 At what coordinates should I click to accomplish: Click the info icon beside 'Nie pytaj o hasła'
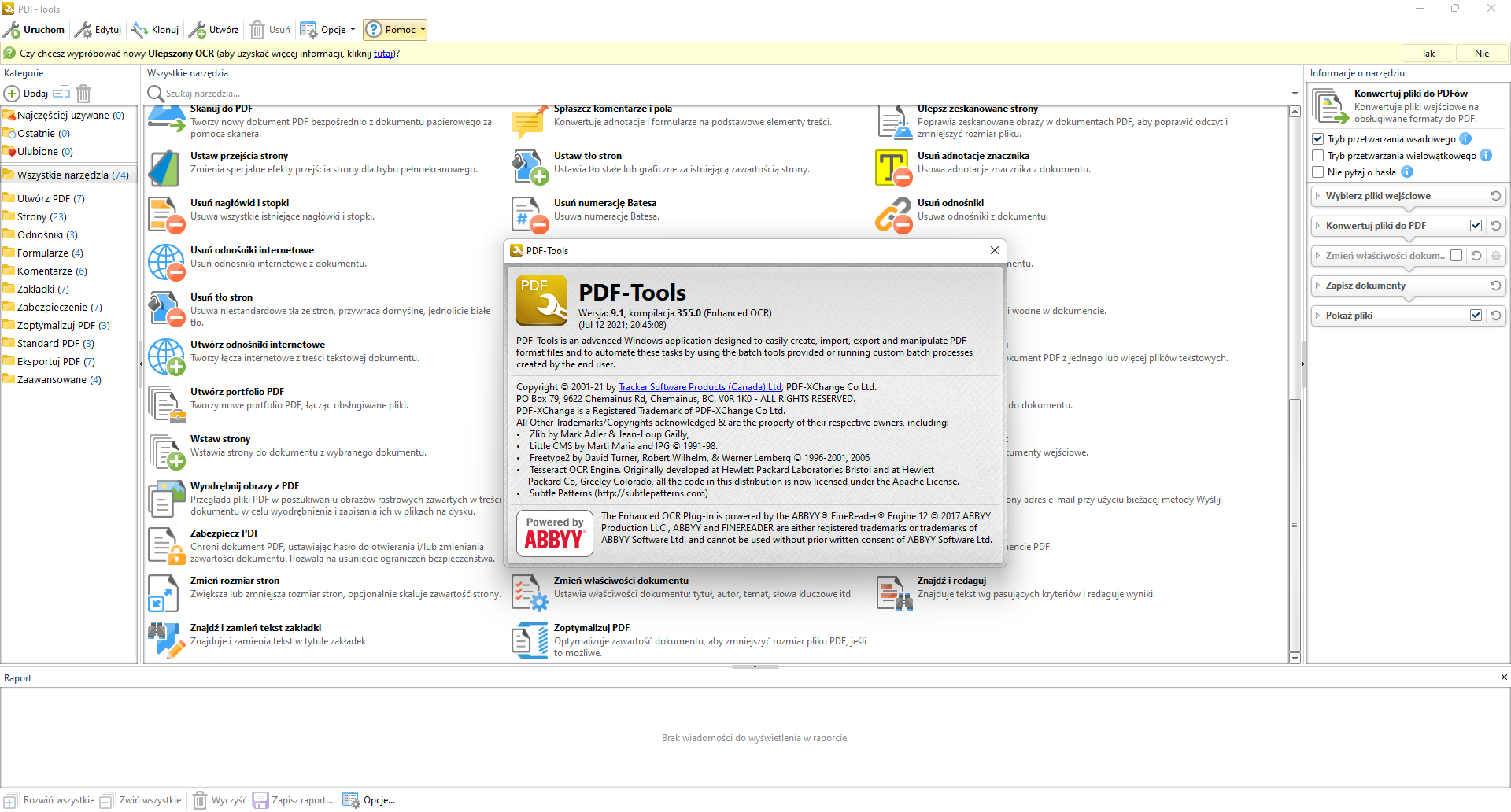click(1407, 172)
